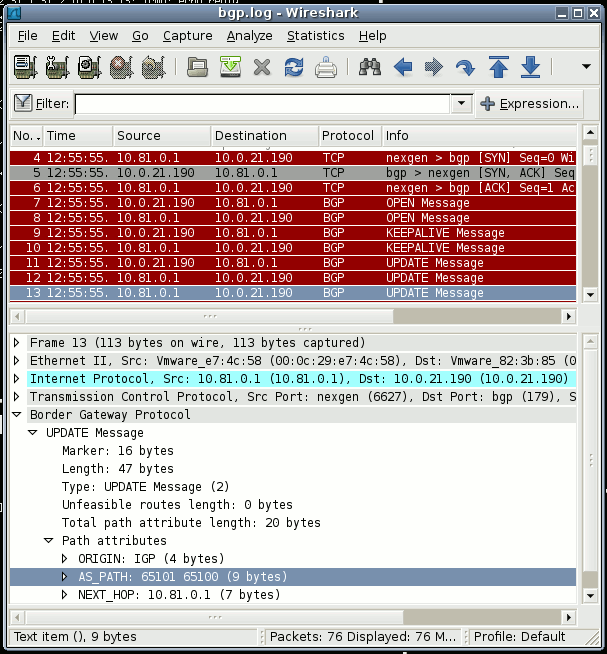Select 'Type: UPDATE Message (2)' field

coord(146,486)
